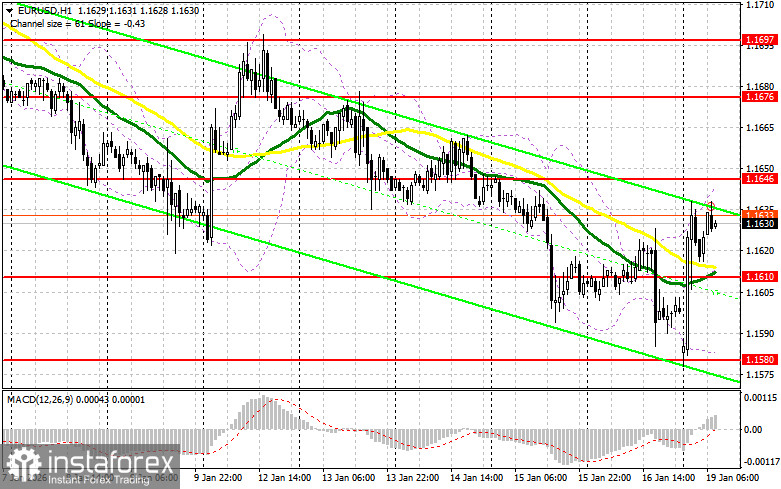Image resolution: width=781 pixels, height=489 pixels.
Task: Click the 'Channel size = 61 Slope = -0.43' label
Action: tap(78, 23)
